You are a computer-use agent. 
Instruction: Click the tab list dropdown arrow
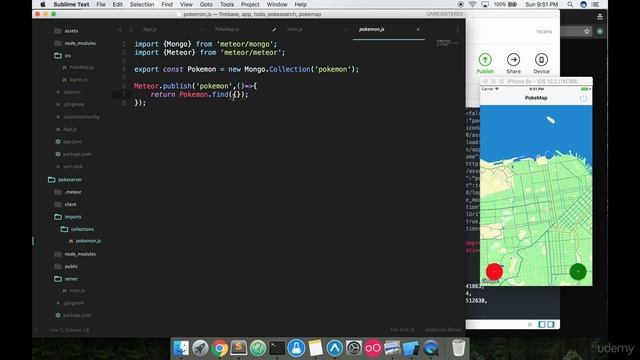(x=458, y=29)
